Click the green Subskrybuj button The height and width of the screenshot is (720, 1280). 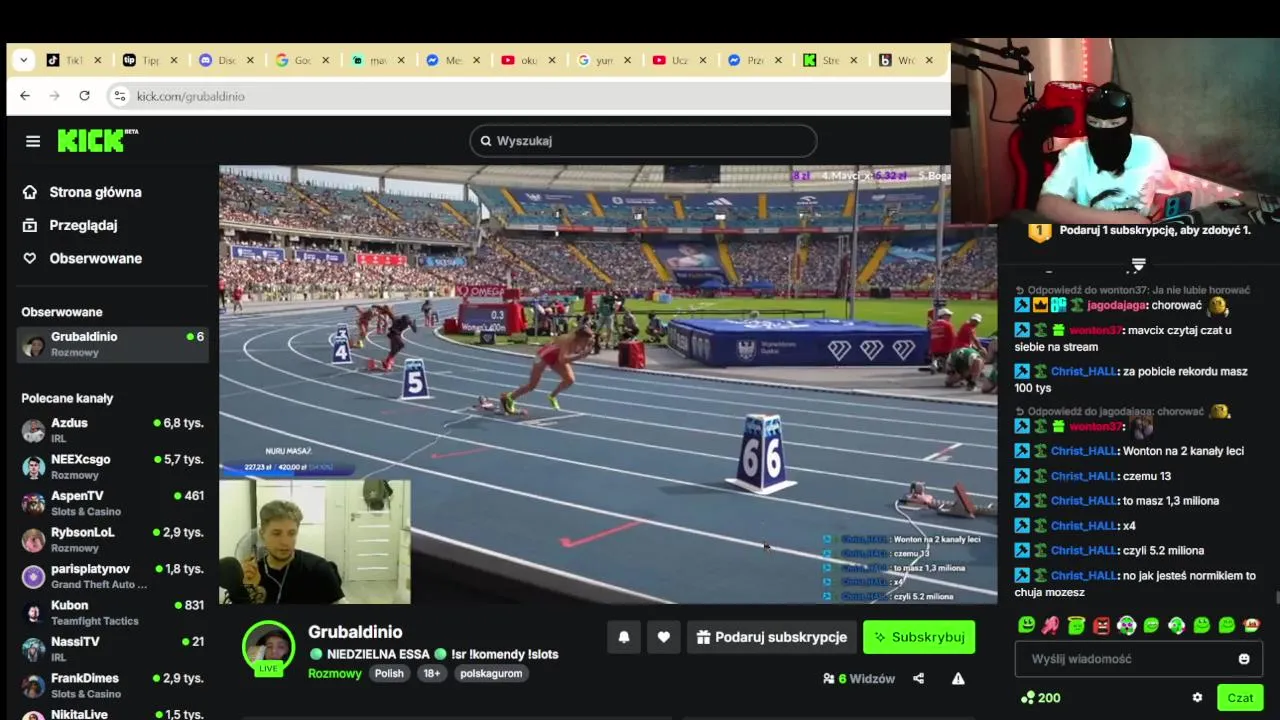tap(919, 637)
